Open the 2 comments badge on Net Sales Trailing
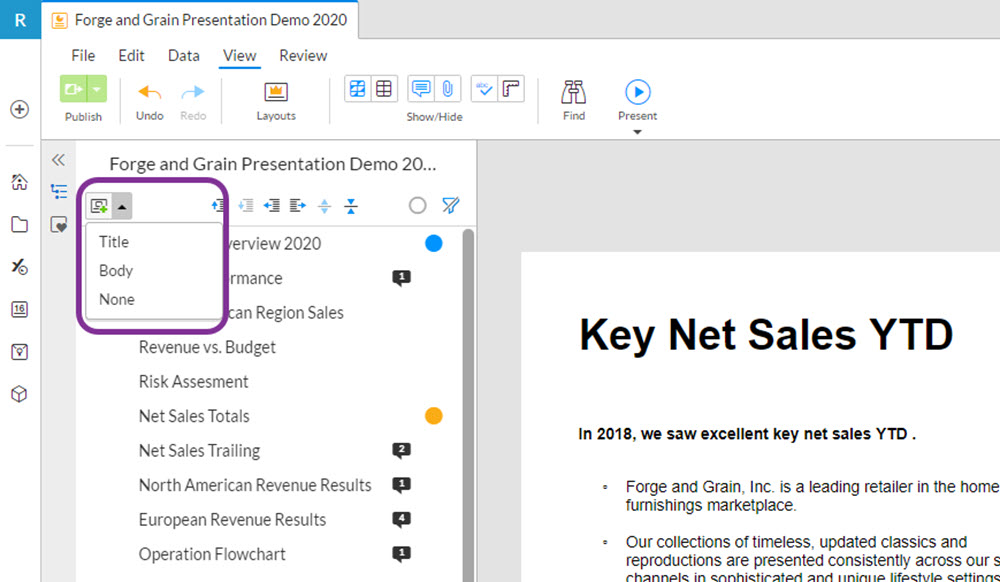The width and height of the screenshot is (1000, 582). pos(401,451)
